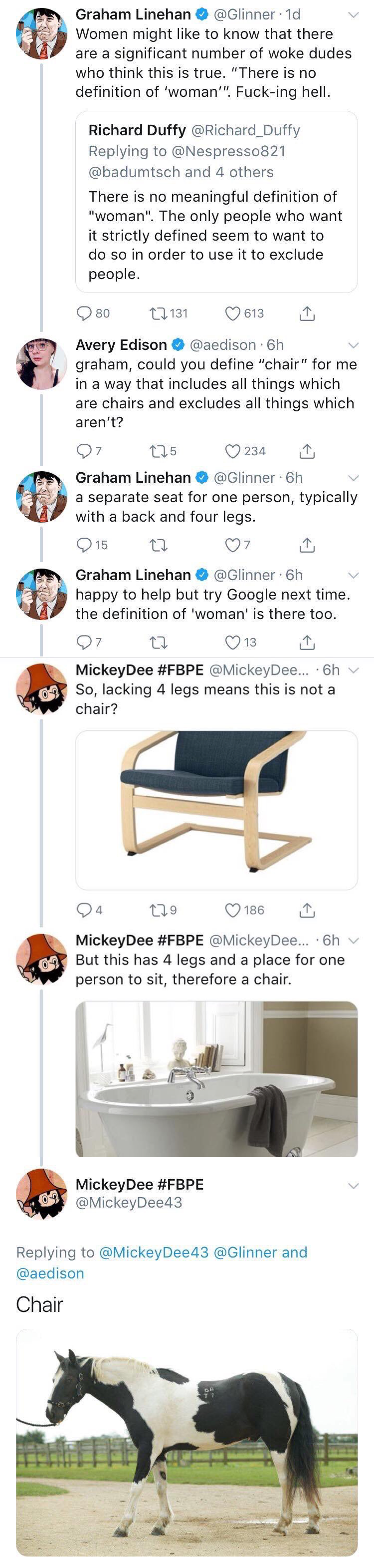Reply to the chair definition tweet
This screenshot has width=374, height=1568.
84,545
